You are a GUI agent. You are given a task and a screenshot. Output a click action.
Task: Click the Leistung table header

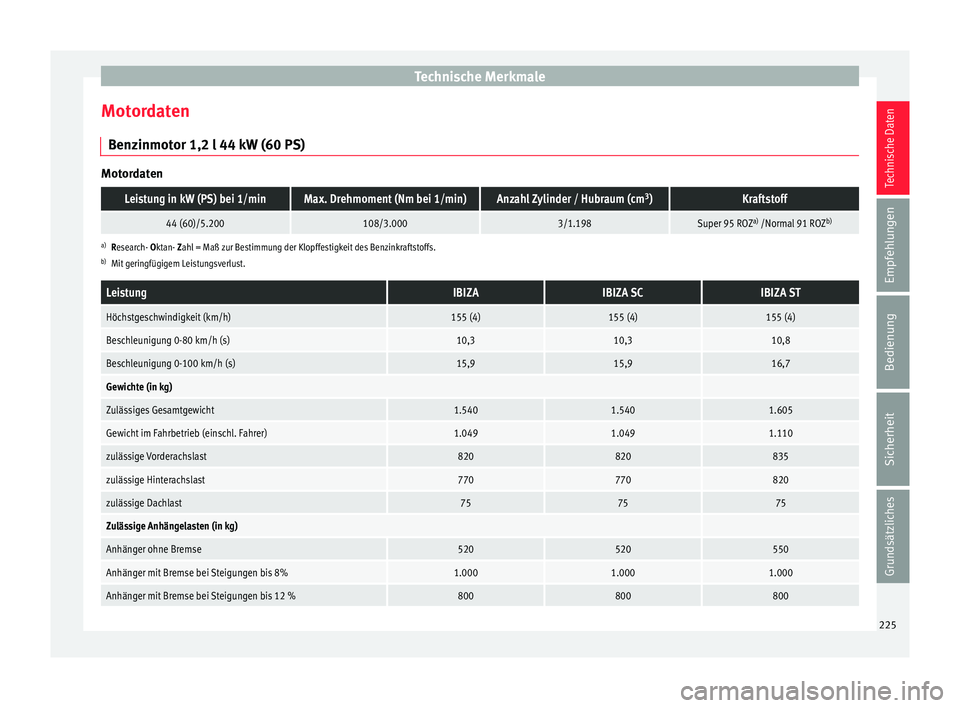point(244,293)
